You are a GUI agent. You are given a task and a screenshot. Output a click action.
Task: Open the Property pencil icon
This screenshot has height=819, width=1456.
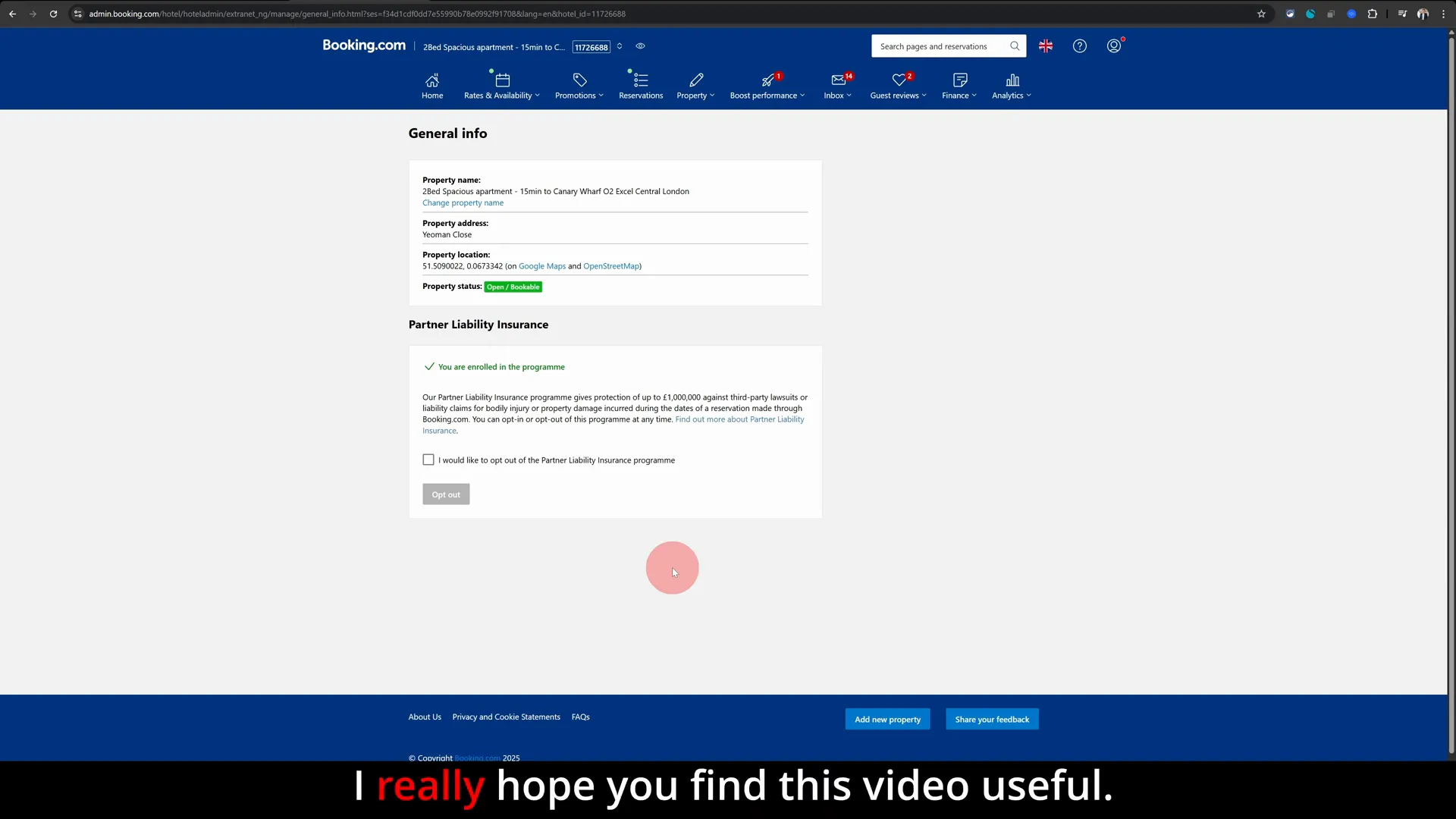click(x=696, y=80)
